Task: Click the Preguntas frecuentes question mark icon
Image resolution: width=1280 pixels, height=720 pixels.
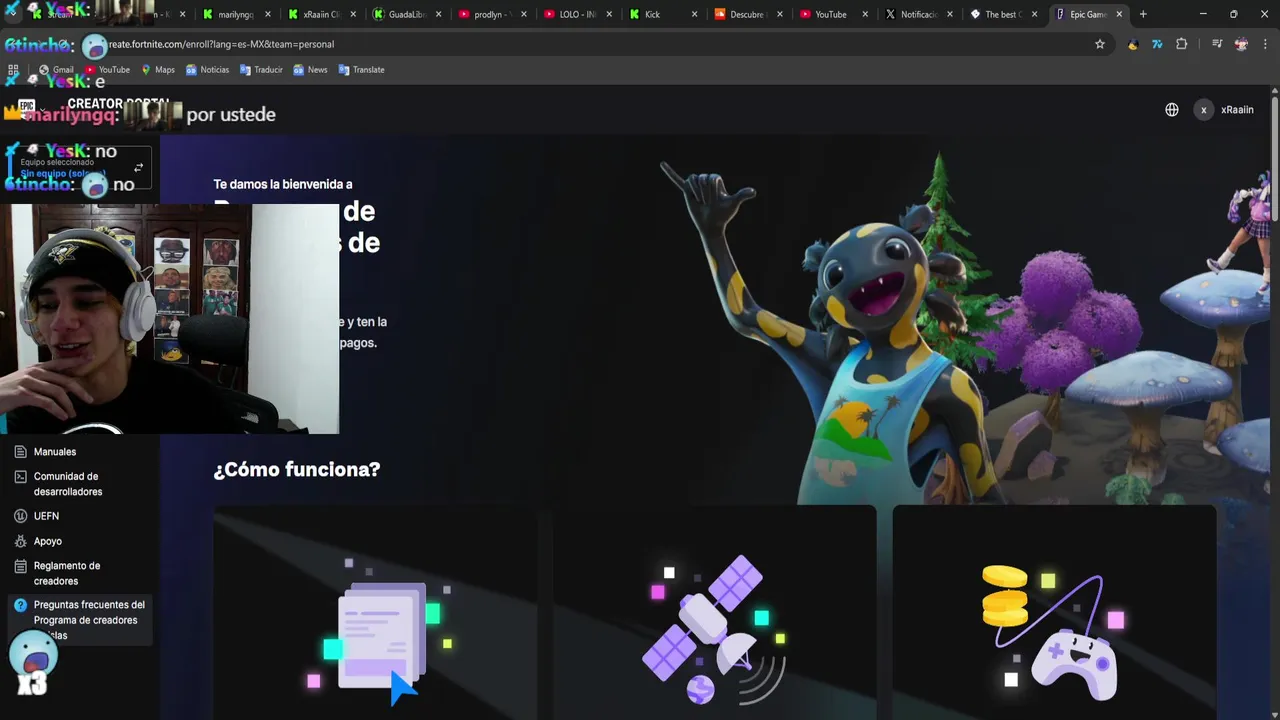Action: coord(20,605)
